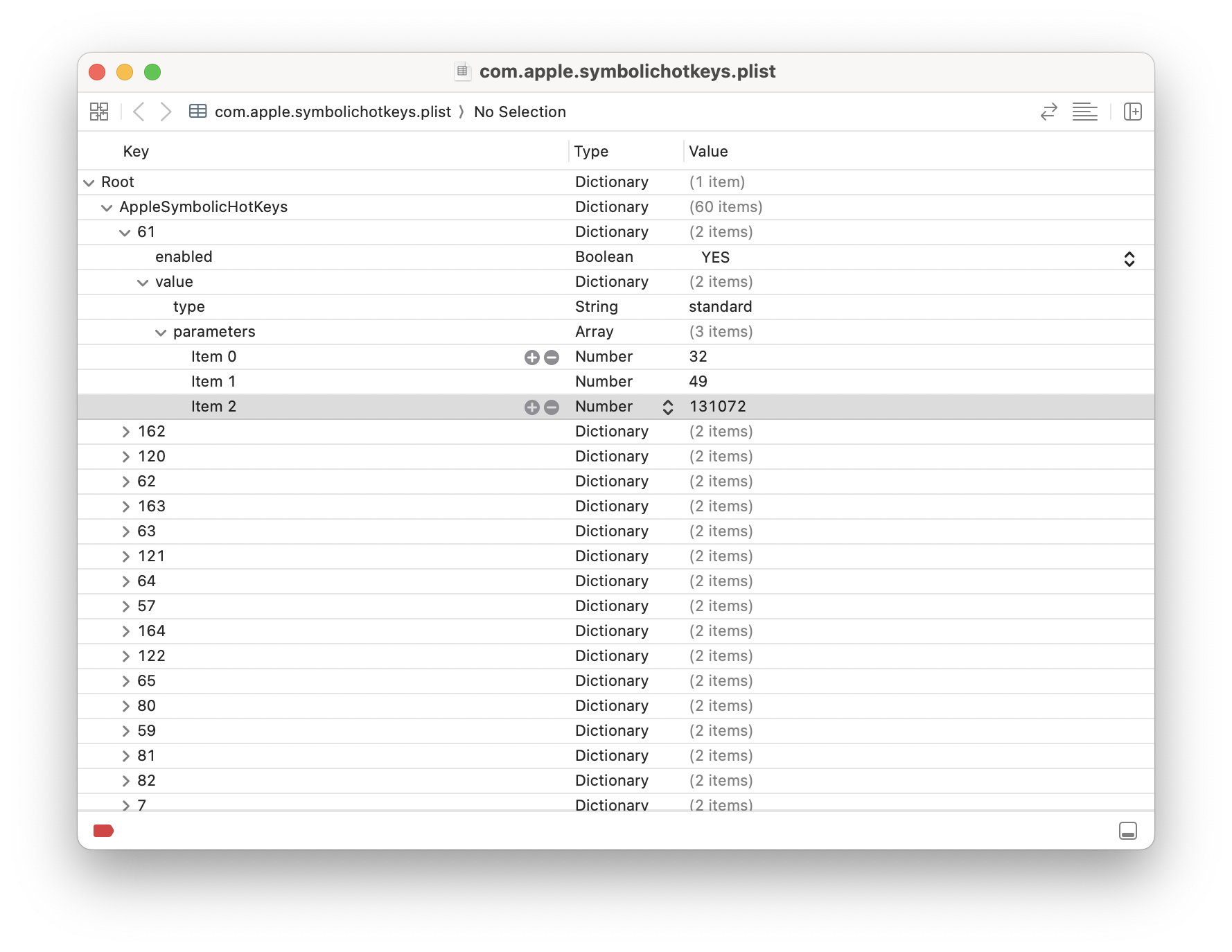Expand the 65 dictionary
Viewport: 1232px width, 952px height.
(125, 681)
